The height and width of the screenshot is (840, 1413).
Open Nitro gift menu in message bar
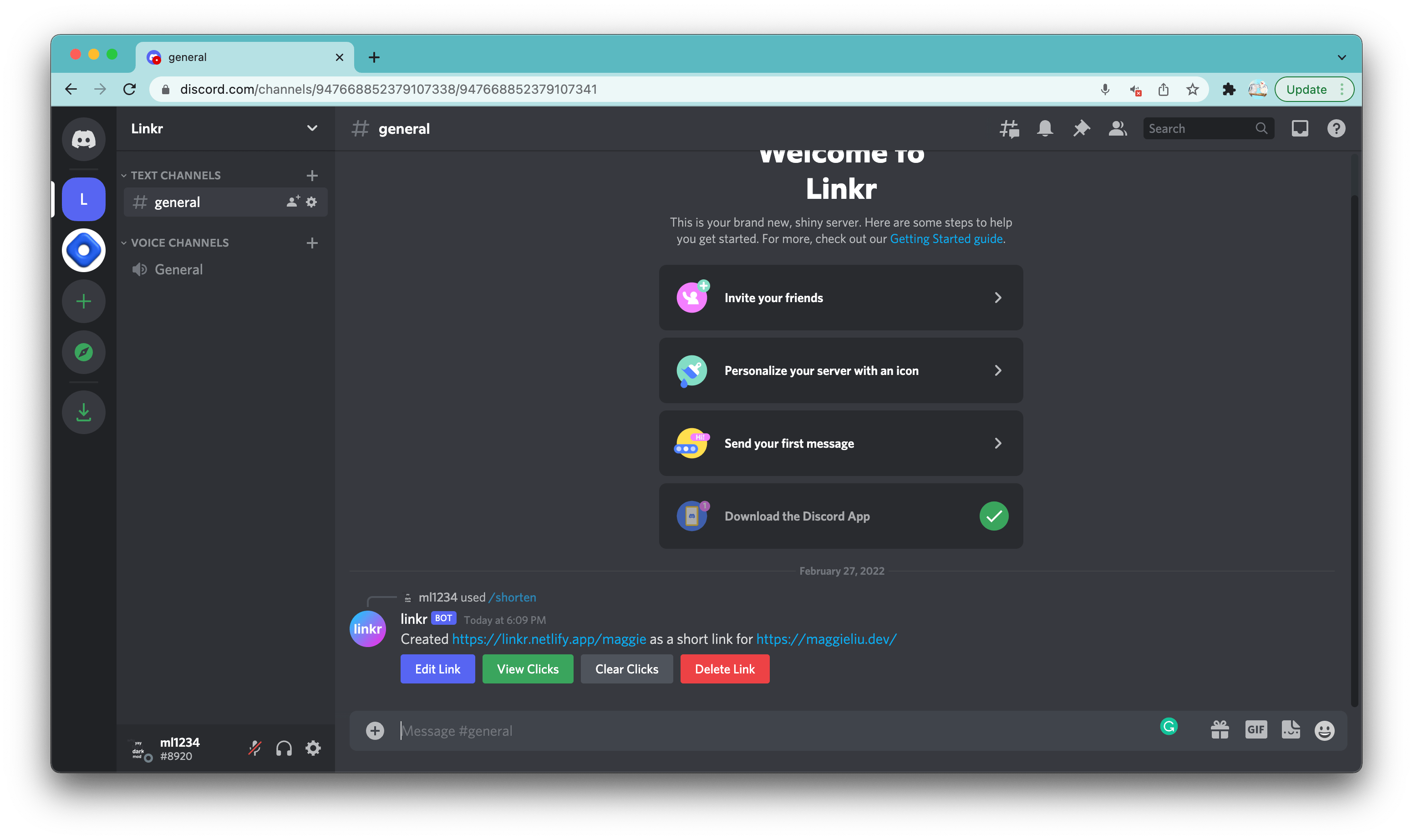pyautogui.click(x=1221, y=730)
